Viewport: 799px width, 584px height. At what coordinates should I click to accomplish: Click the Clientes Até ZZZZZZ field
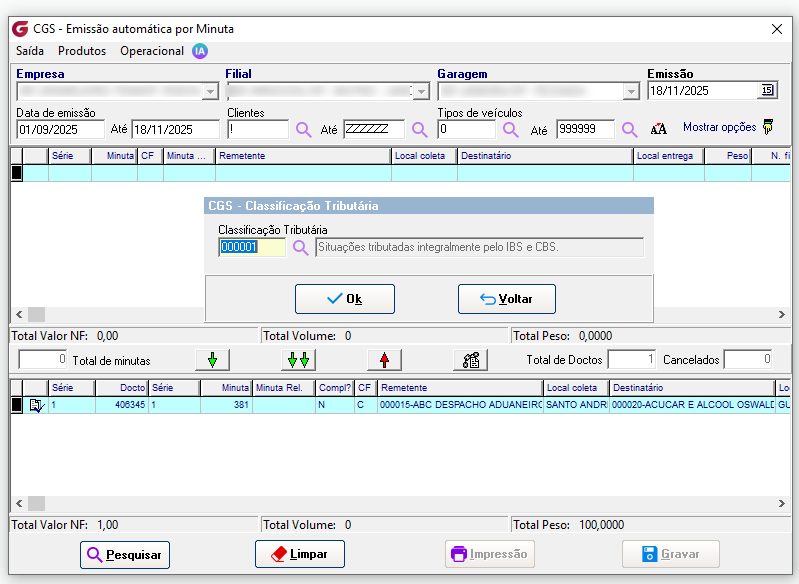tap(374, 129)
